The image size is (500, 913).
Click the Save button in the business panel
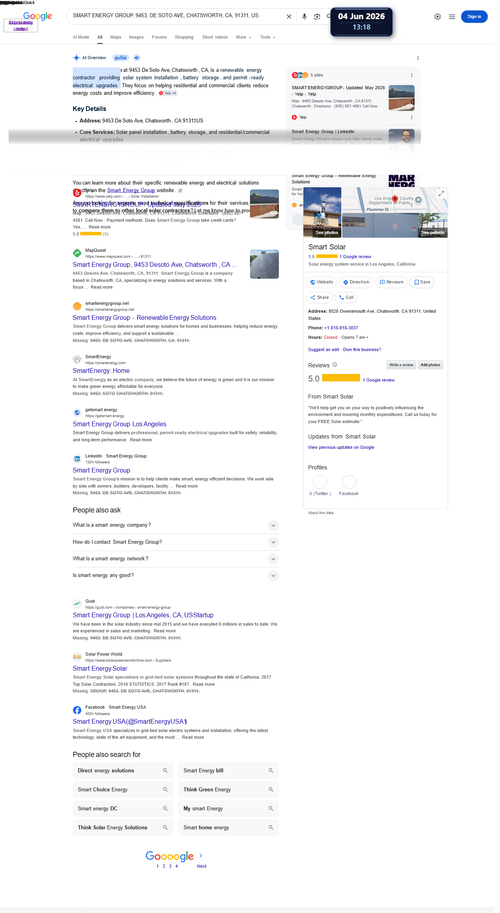click(422, 282)
